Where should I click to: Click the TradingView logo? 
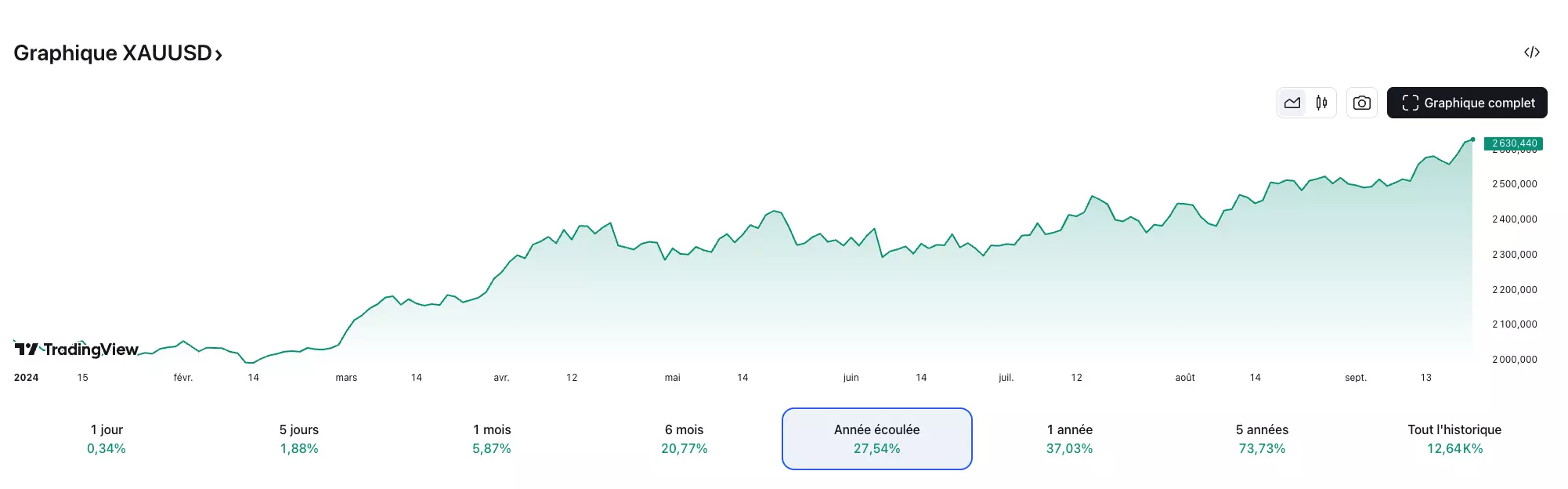(77, 350)
